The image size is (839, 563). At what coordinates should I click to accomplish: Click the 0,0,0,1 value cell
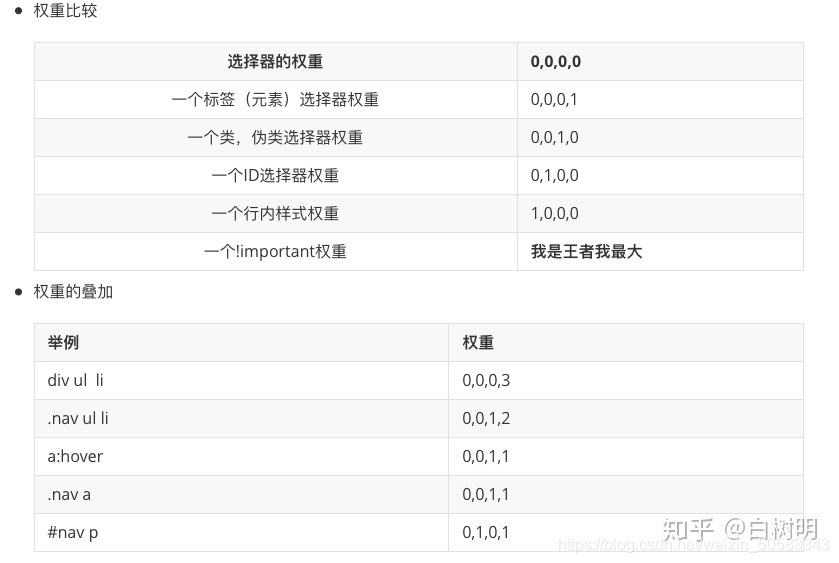660,100
